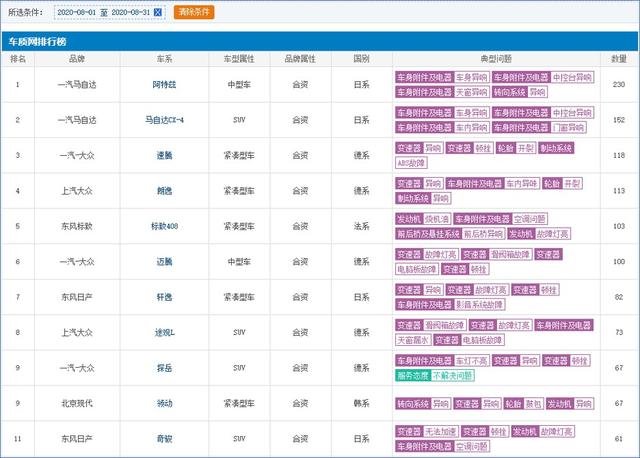The height and width of the screenshot is (458, 640).
Task: Click the 变速器 无法加速 tag in 奇骏 row
Action: pyautogui.click(x=427, y=431)
